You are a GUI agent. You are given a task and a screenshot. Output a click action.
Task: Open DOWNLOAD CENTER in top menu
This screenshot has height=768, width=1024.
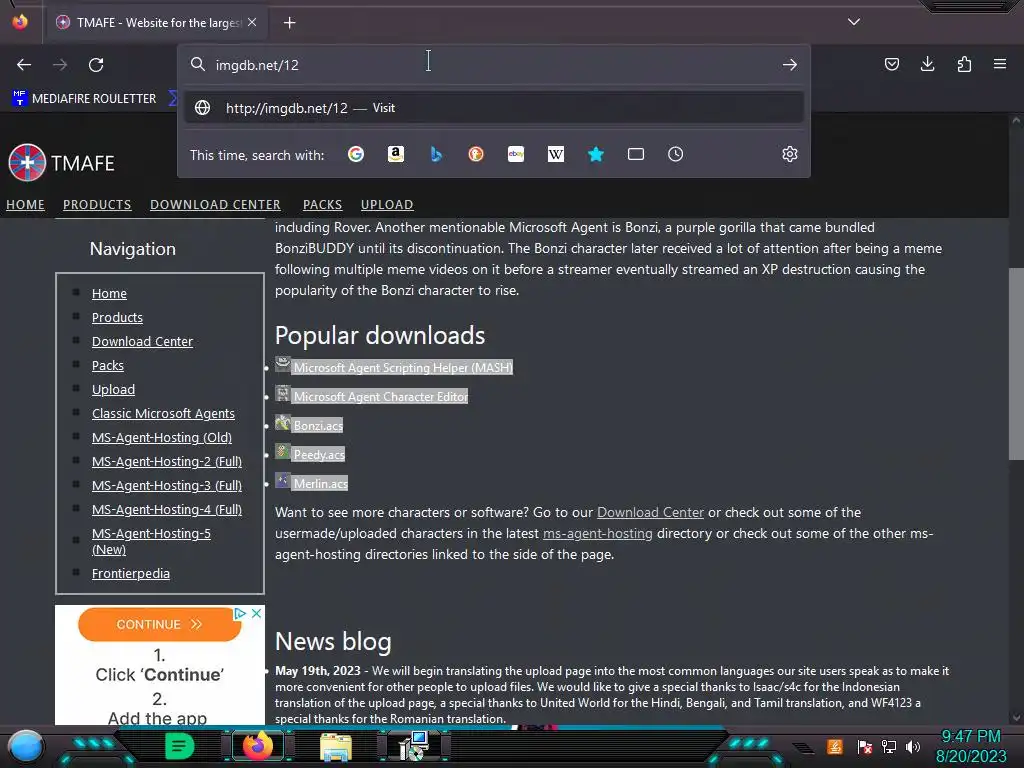coord(216,204)
